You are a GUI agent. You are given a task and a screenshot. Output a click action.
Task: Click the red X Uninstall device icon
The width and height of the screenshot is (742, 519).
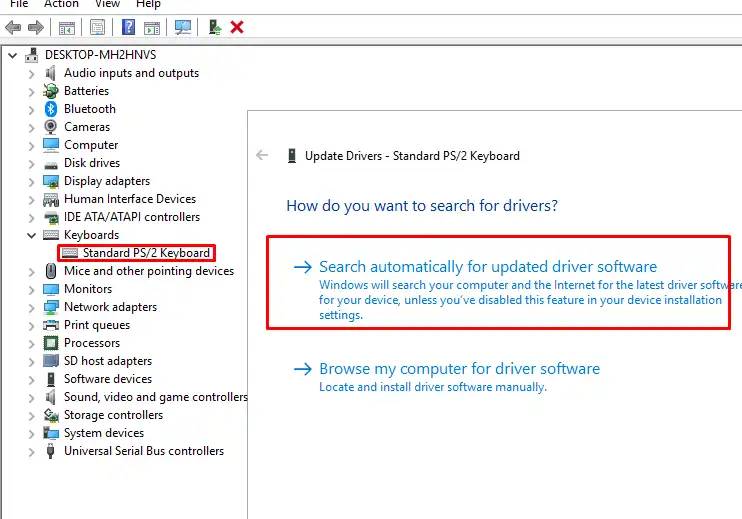click(237, 27)
